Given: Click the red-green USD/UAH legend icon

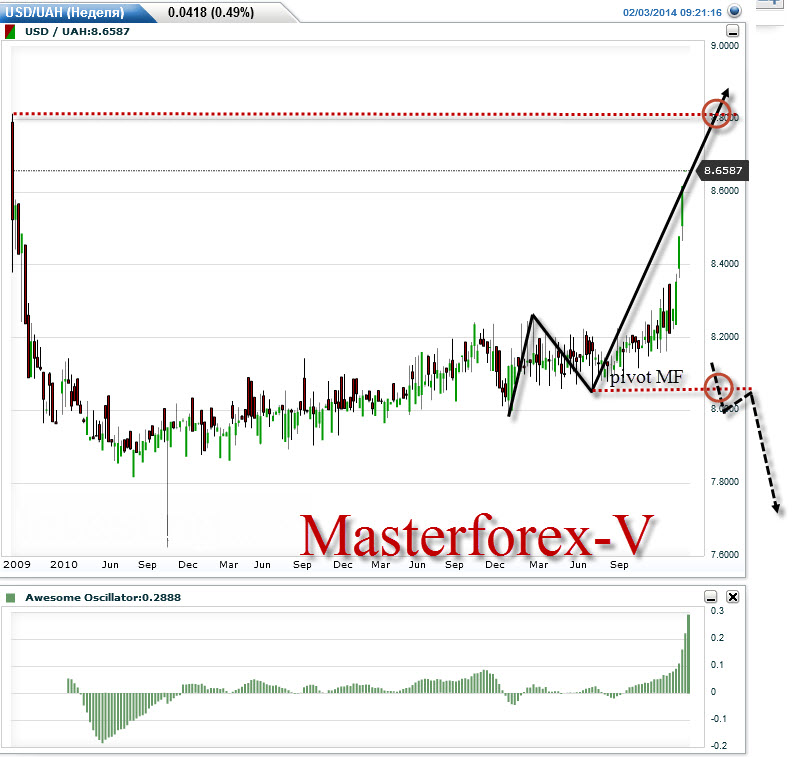Looking at the screenshot, I should 10,32.
